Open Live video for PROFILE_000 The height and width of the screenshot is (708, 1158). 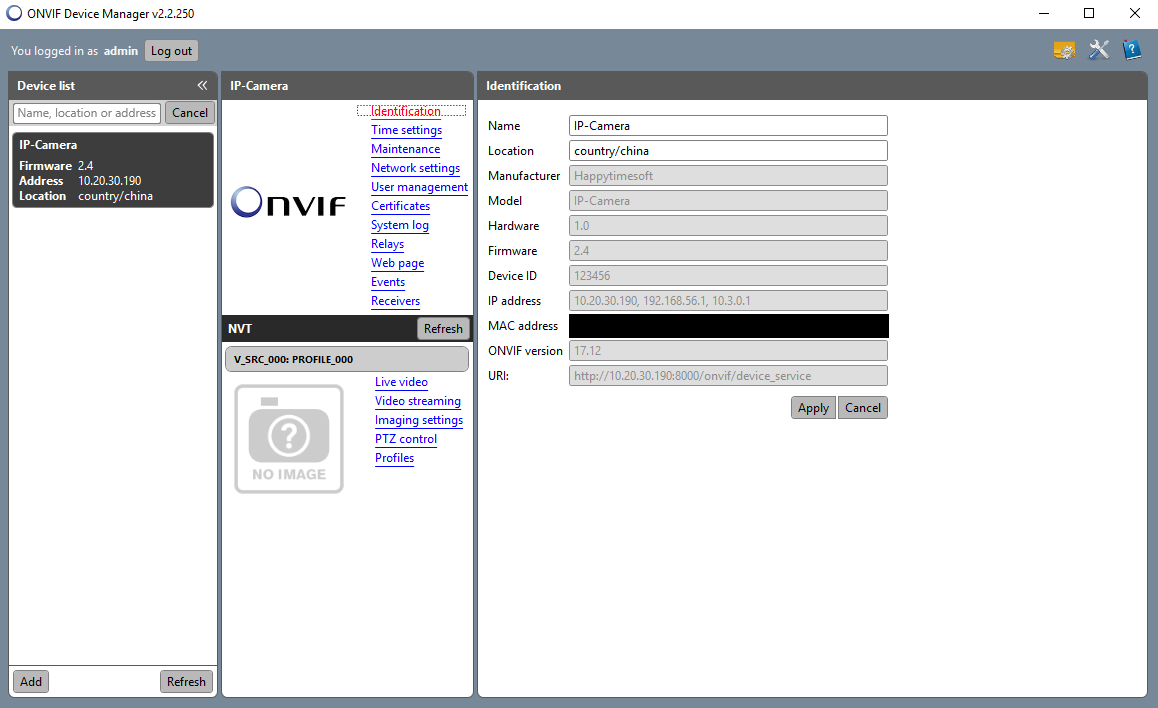pyautogui.click(x=401, y=382)
